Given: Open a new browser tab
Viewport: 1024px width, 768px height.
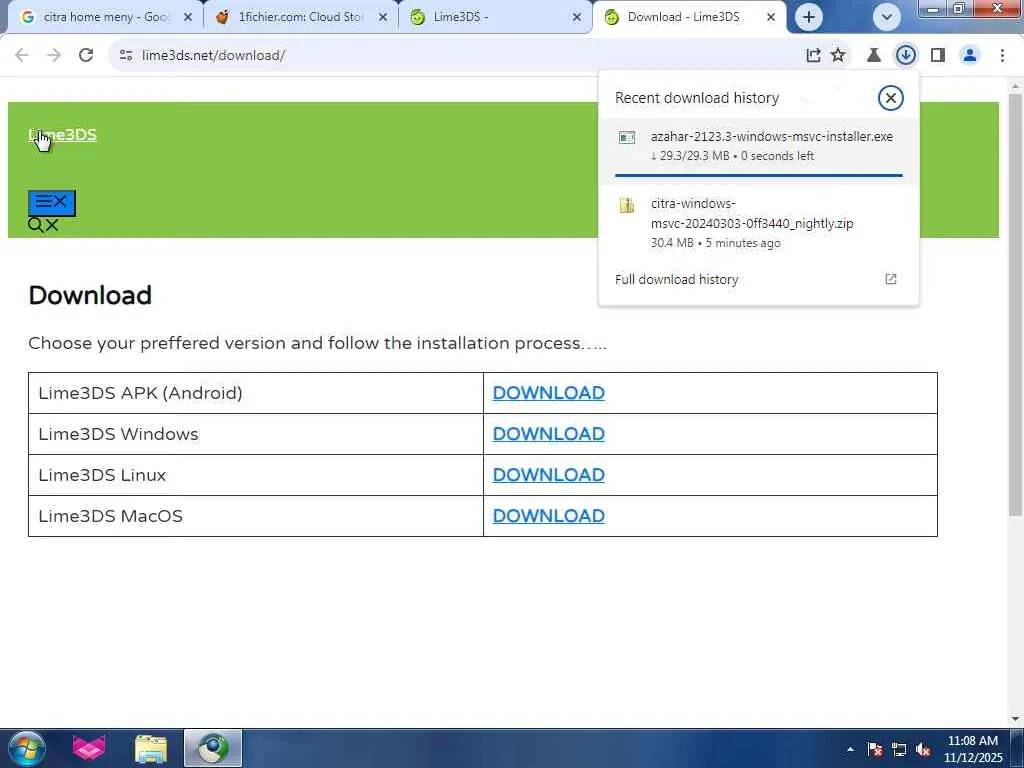Looking at the screenshot, I should click(x=808, y=17).
